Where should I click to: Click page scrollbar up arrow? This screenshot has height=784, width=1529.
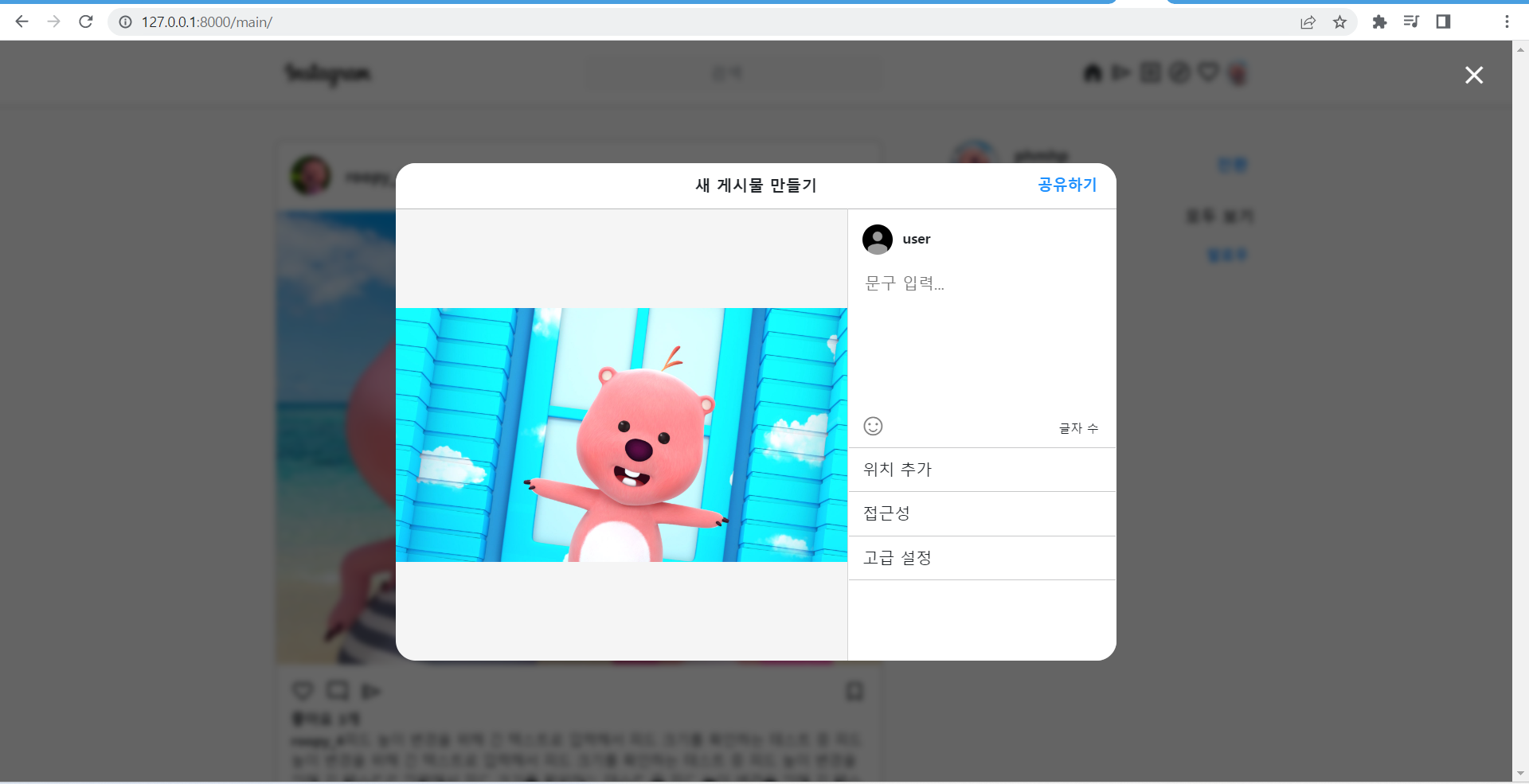(x=1520, y=49)
